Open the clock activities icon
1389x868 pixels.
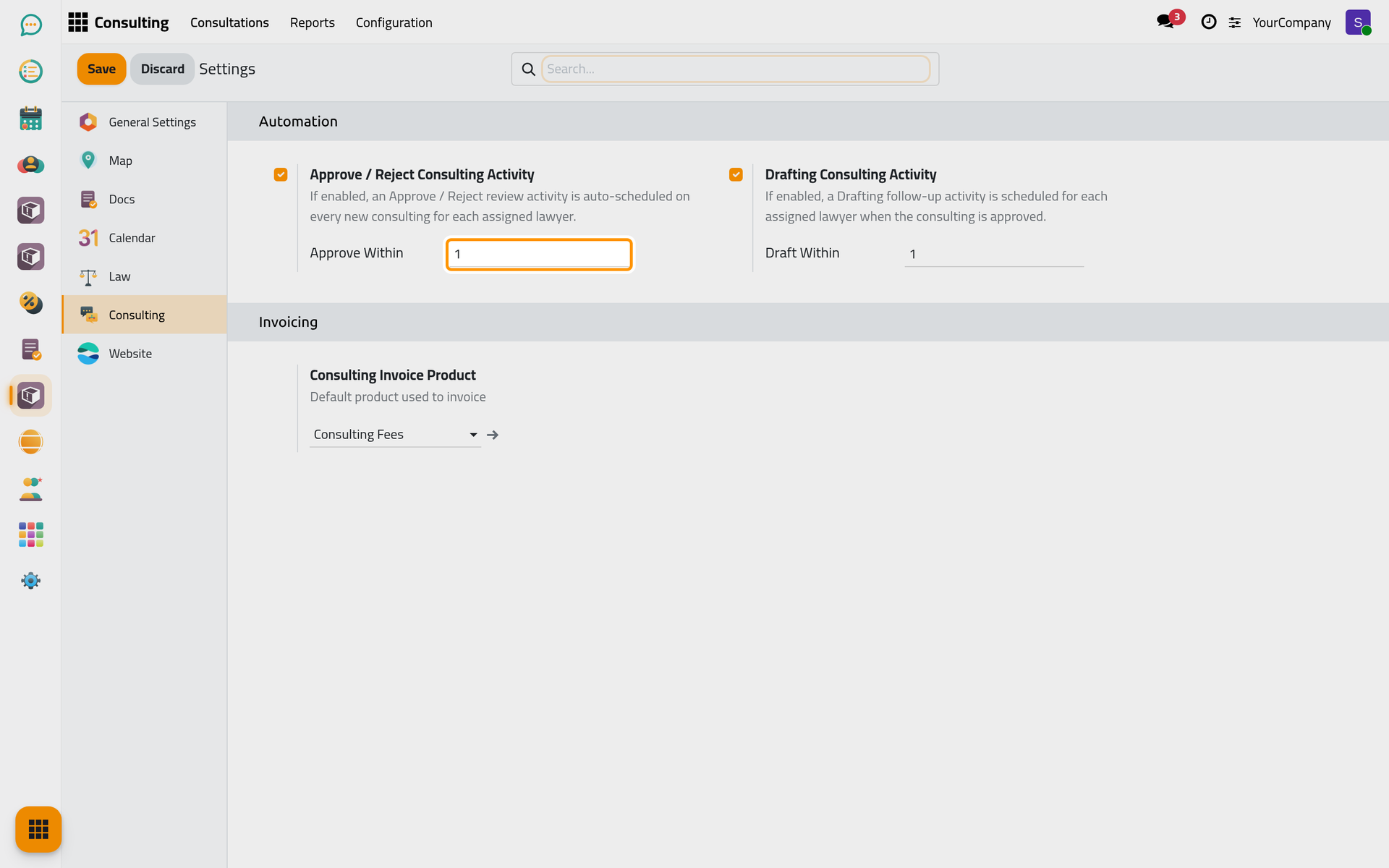click(x=1208, y=22)
